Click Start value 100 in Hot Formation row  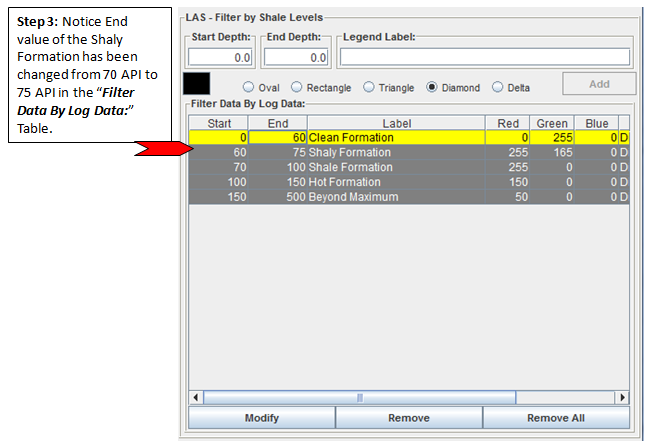[x=219, y=182]
